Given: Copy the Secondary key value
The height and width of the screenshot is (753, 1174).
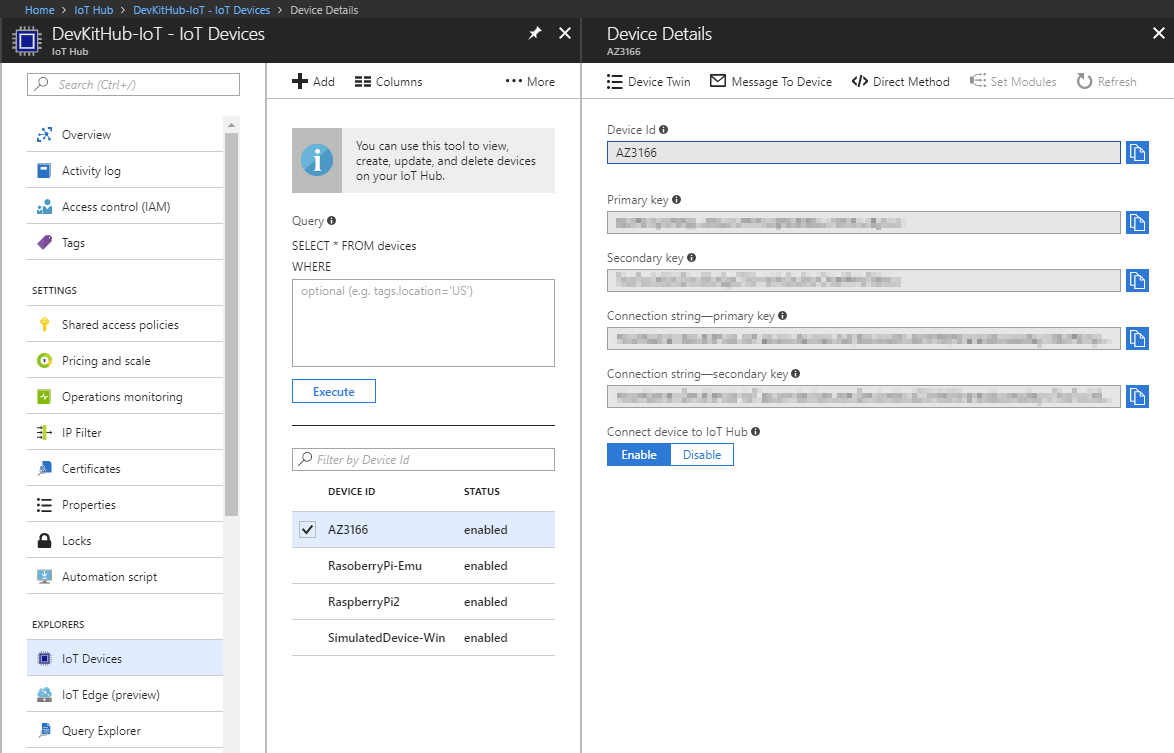Looking at the screenshot, I should 1137,280.
